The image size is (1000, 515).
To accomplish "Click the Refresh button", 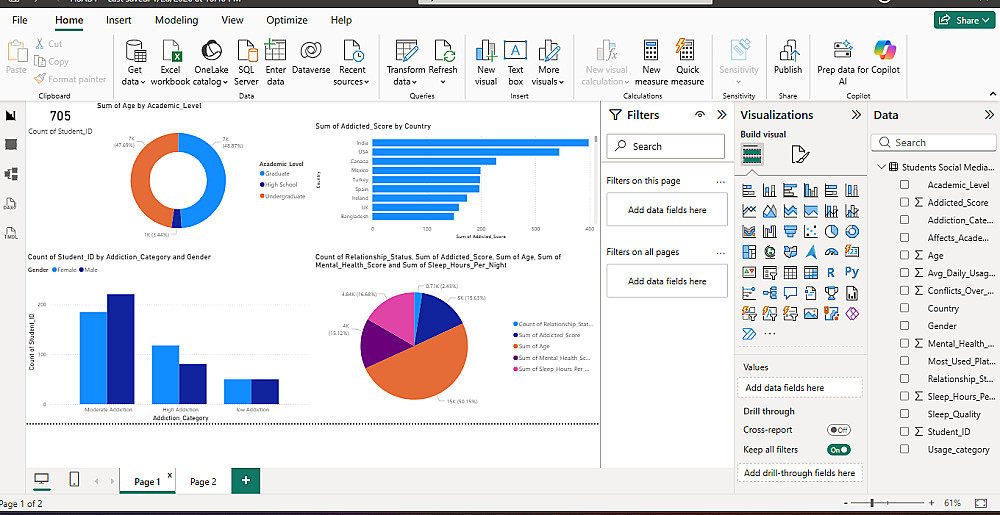I will click(443, 62).
